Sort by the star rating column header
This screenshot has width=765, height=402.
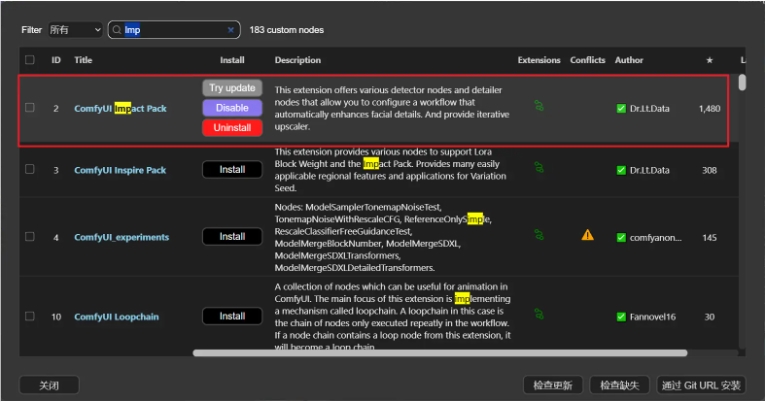tap(709, 60)
